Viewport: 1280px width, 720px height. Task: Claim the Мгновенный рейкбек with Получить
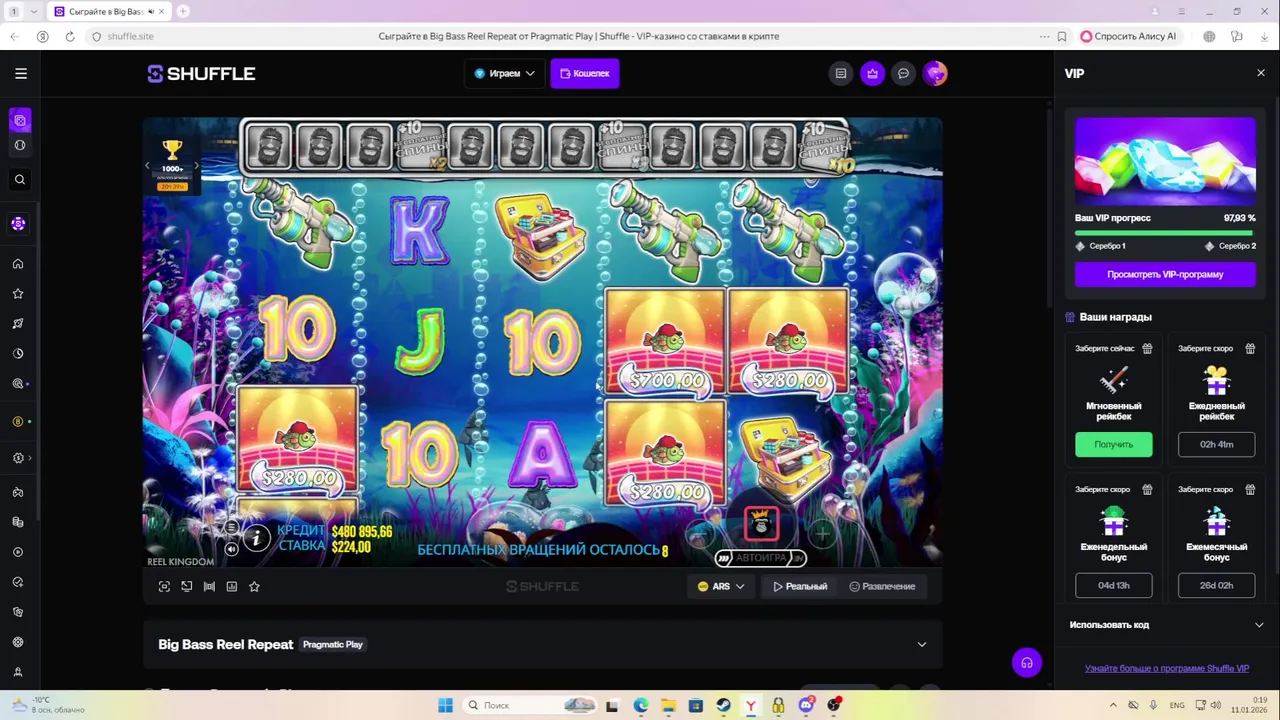[x=1114, y=444]
